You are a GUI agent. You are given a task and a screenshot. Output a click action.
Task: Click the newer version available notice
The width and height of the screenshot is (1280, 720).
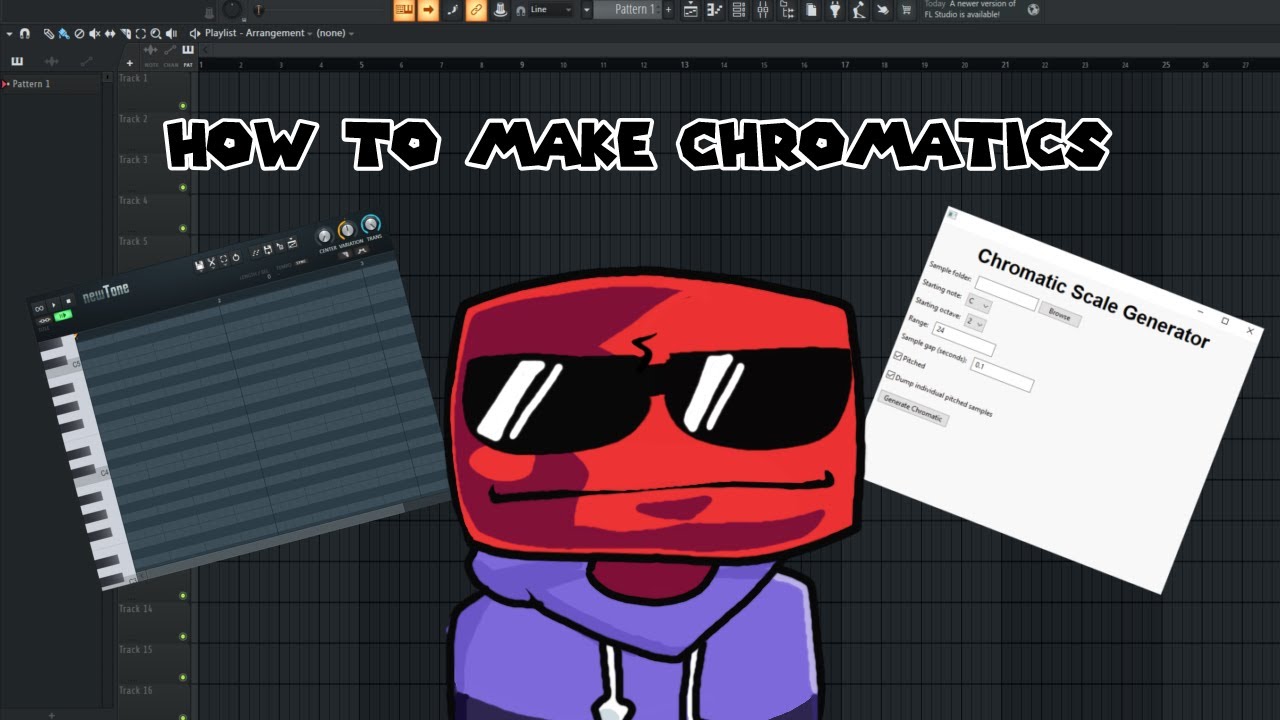pyautogui.click(x=970, y=10)
